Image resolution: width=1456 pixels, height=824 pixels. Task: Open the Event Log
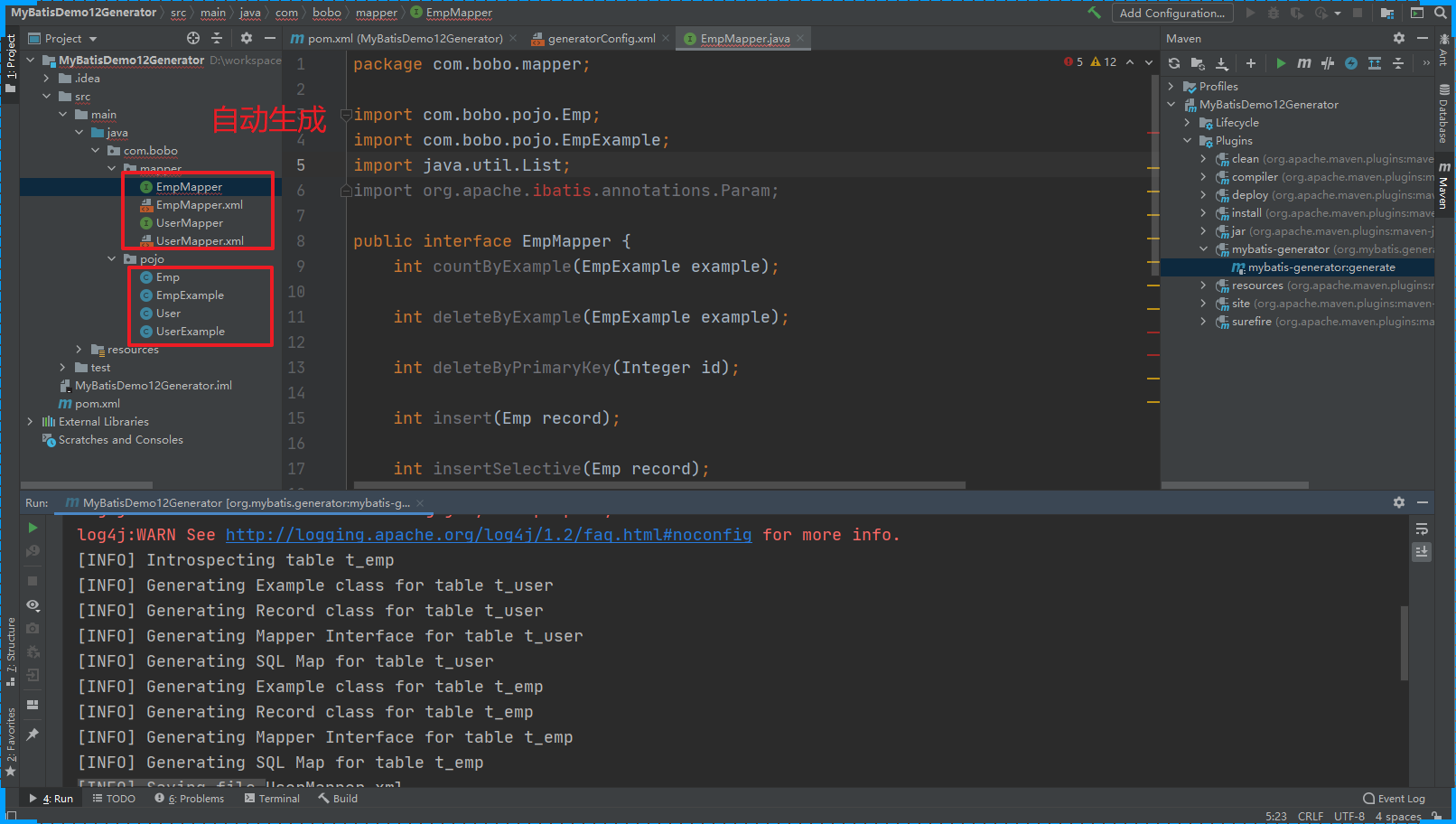click(x=1394, y=799)
